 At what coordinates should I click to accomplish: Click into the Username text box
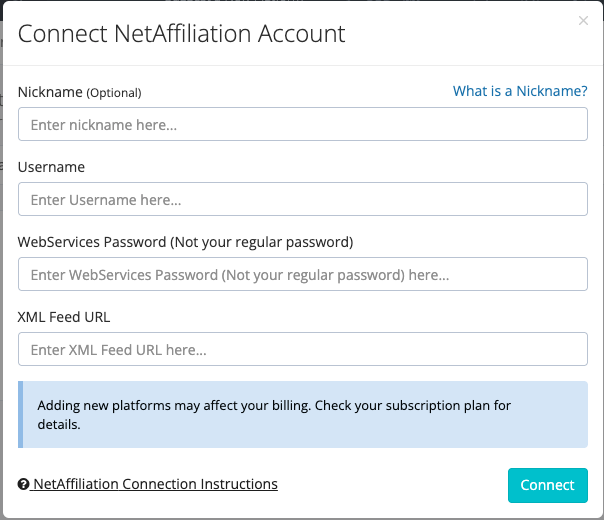click(302, 199)
